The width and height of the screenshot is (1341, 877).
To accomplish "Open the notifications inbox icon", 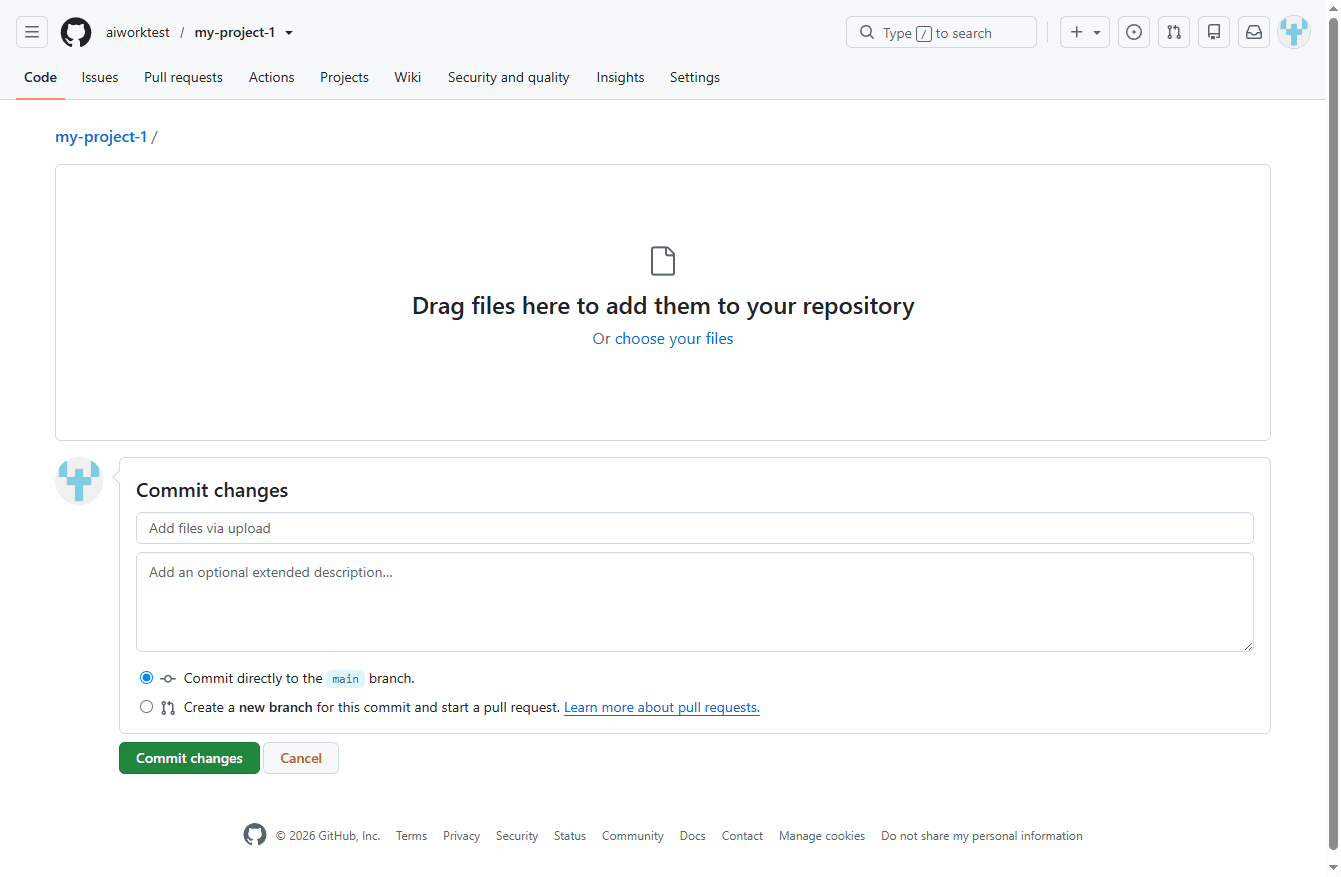I will click(1254, 32).
